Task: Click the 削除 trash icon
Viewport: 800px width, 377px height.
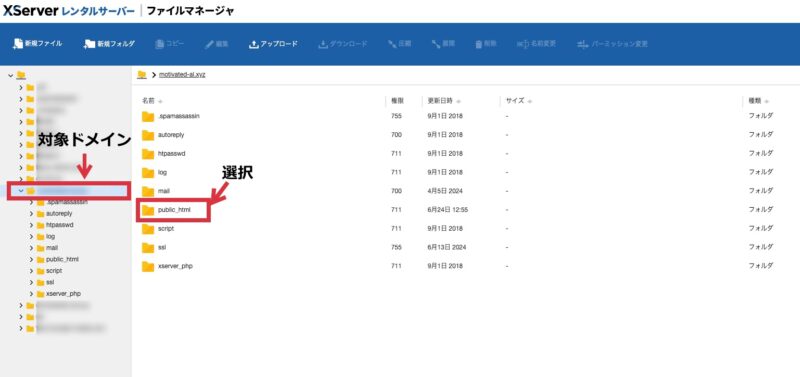Action: 479,44
